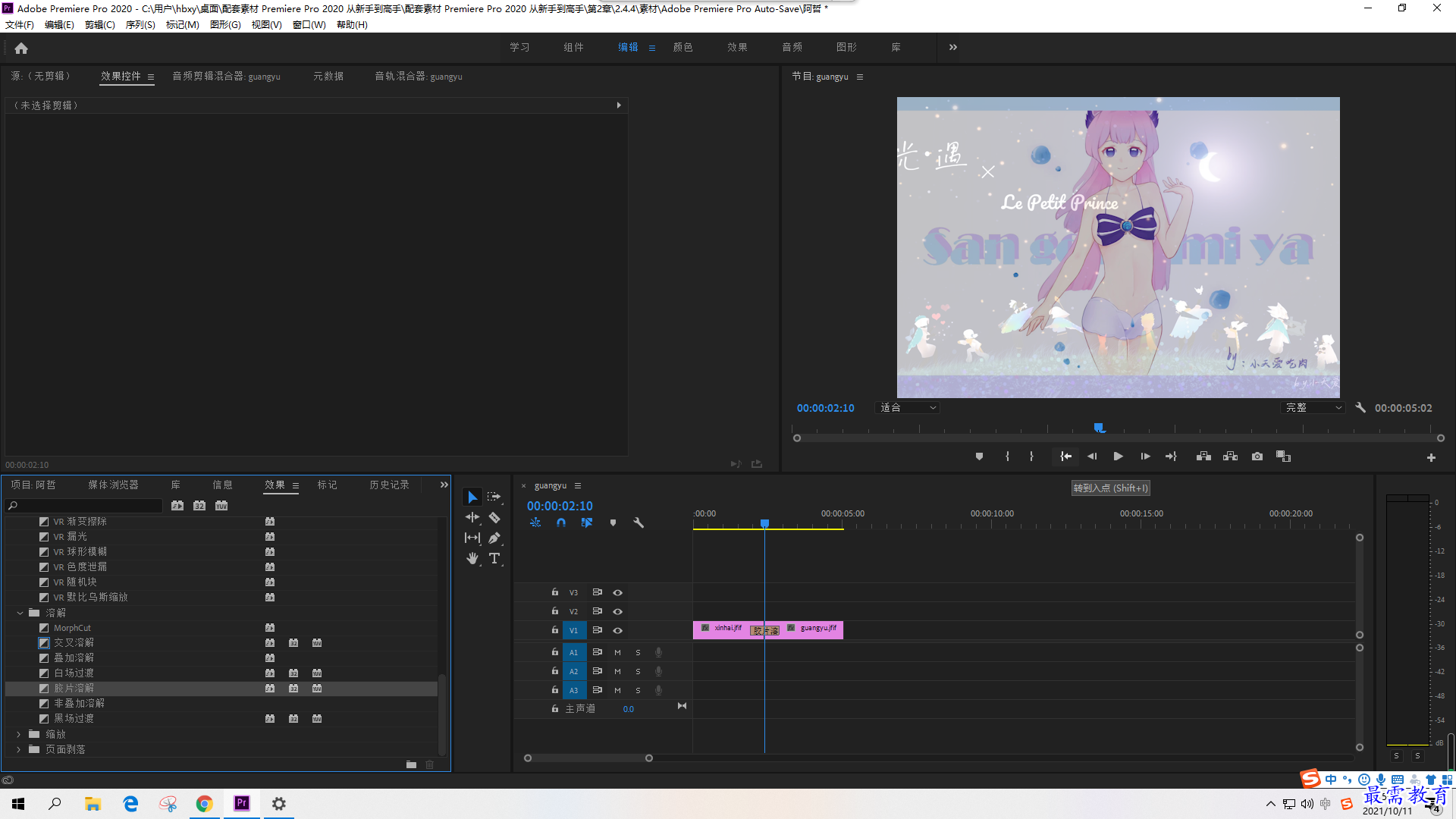Open Program monitor wrench settings
Viewport: 1456px width, 819px height.
click(x=1360, y=408)
